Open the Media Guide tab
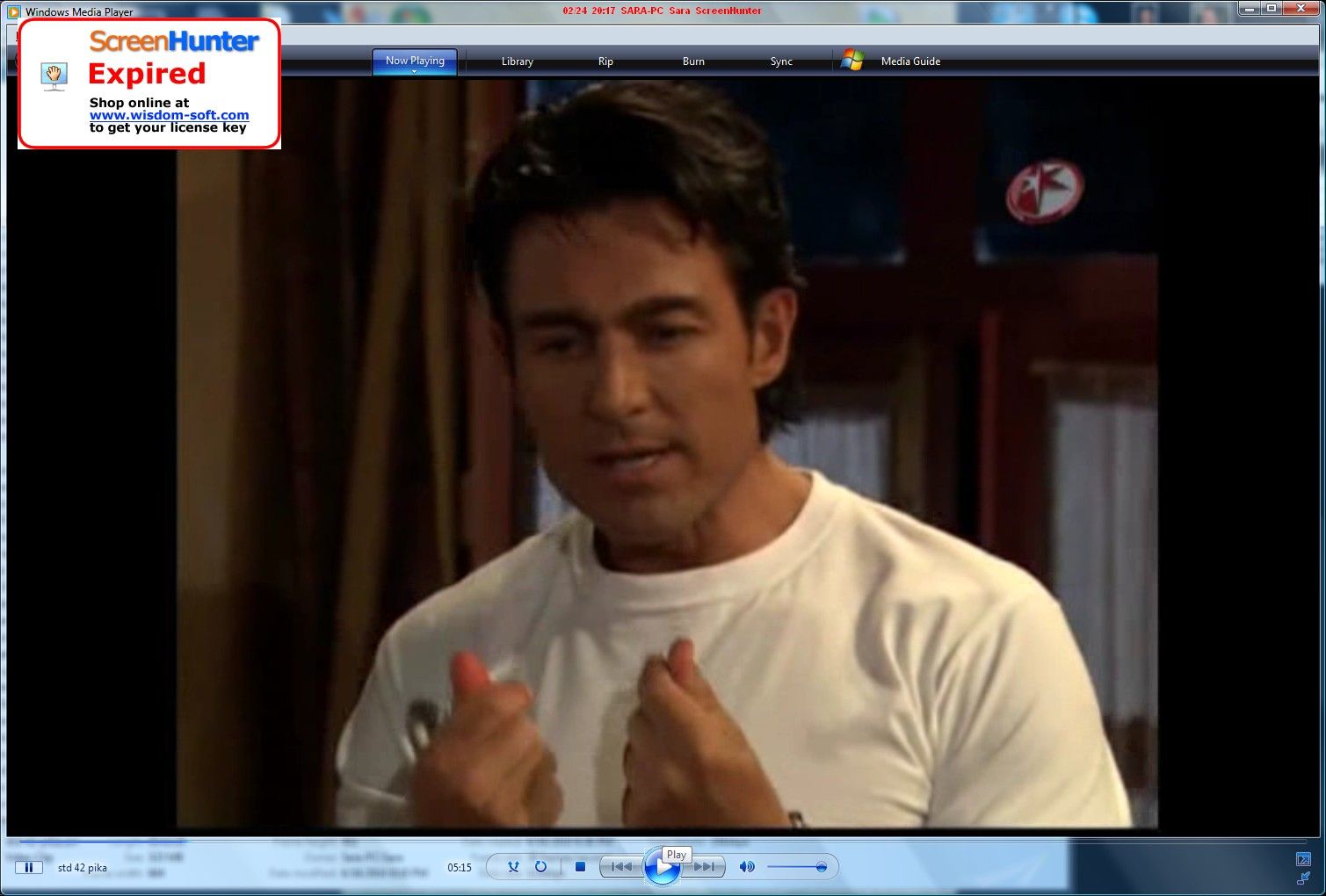The width and height of the screenshot is (1326, 896). (x=910, y=61)
